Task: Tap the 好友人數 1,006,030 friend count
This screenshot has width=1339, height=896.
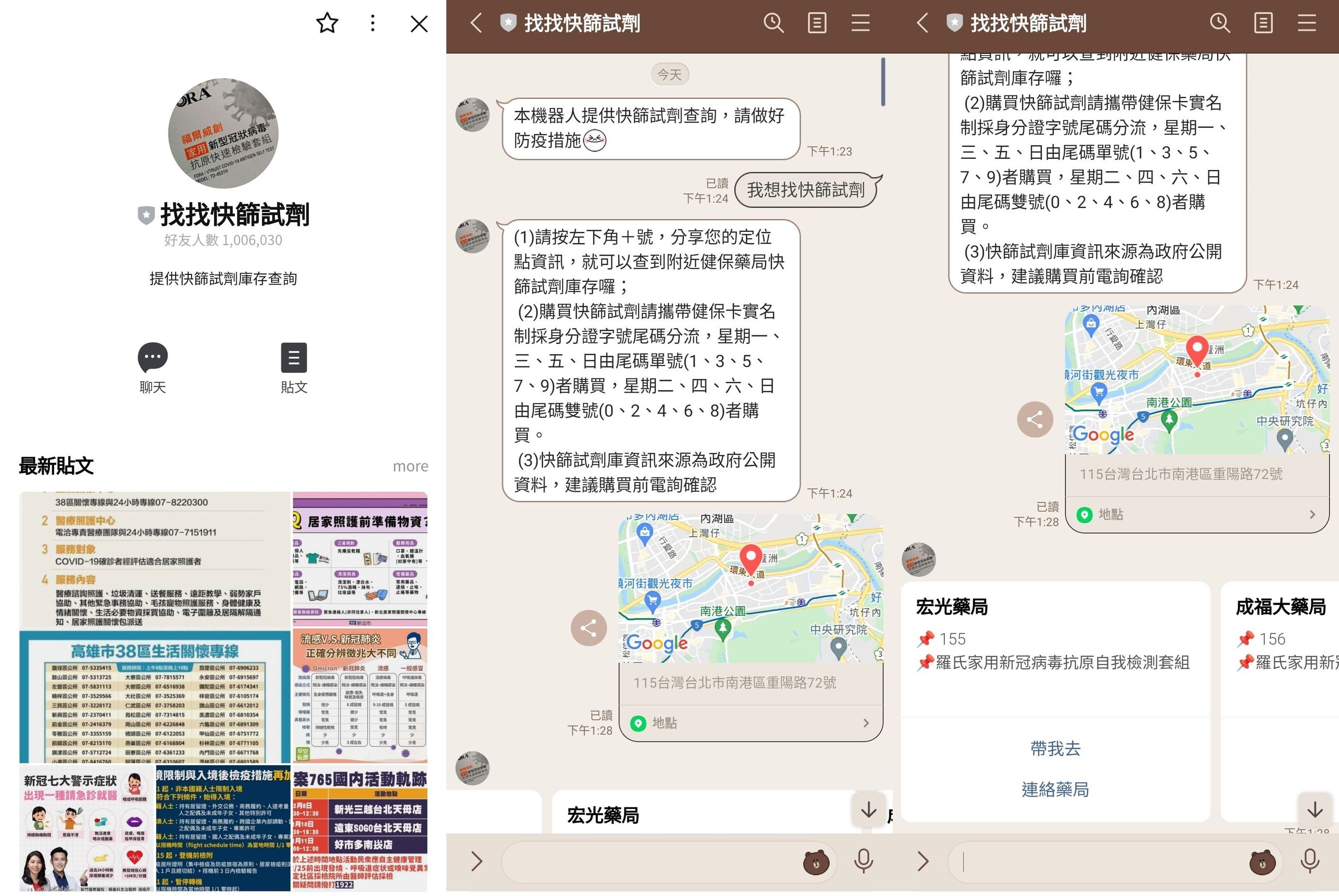Action: [223, 240]
